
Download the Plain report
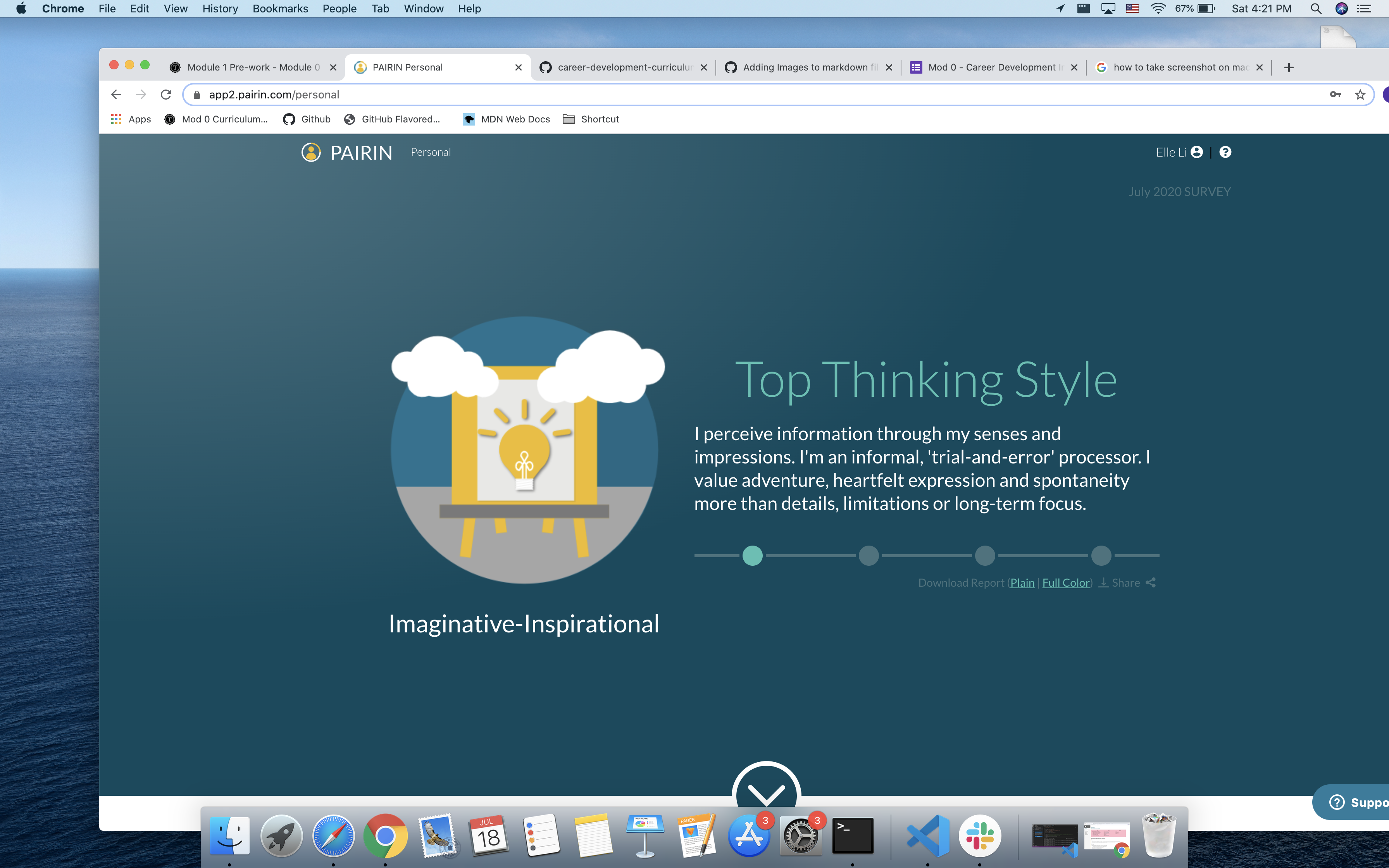click(1022, 583)
